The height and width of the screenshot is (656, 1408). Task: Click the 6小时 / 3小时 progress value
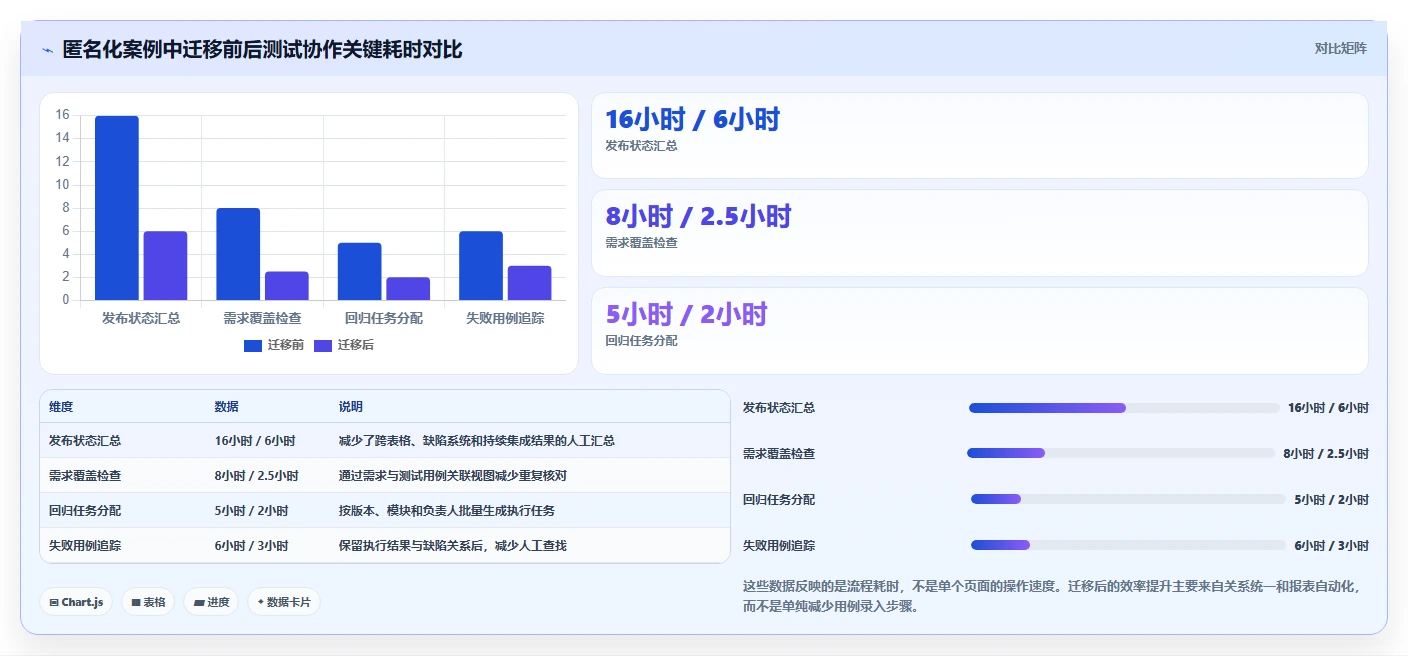[1331, 546]
